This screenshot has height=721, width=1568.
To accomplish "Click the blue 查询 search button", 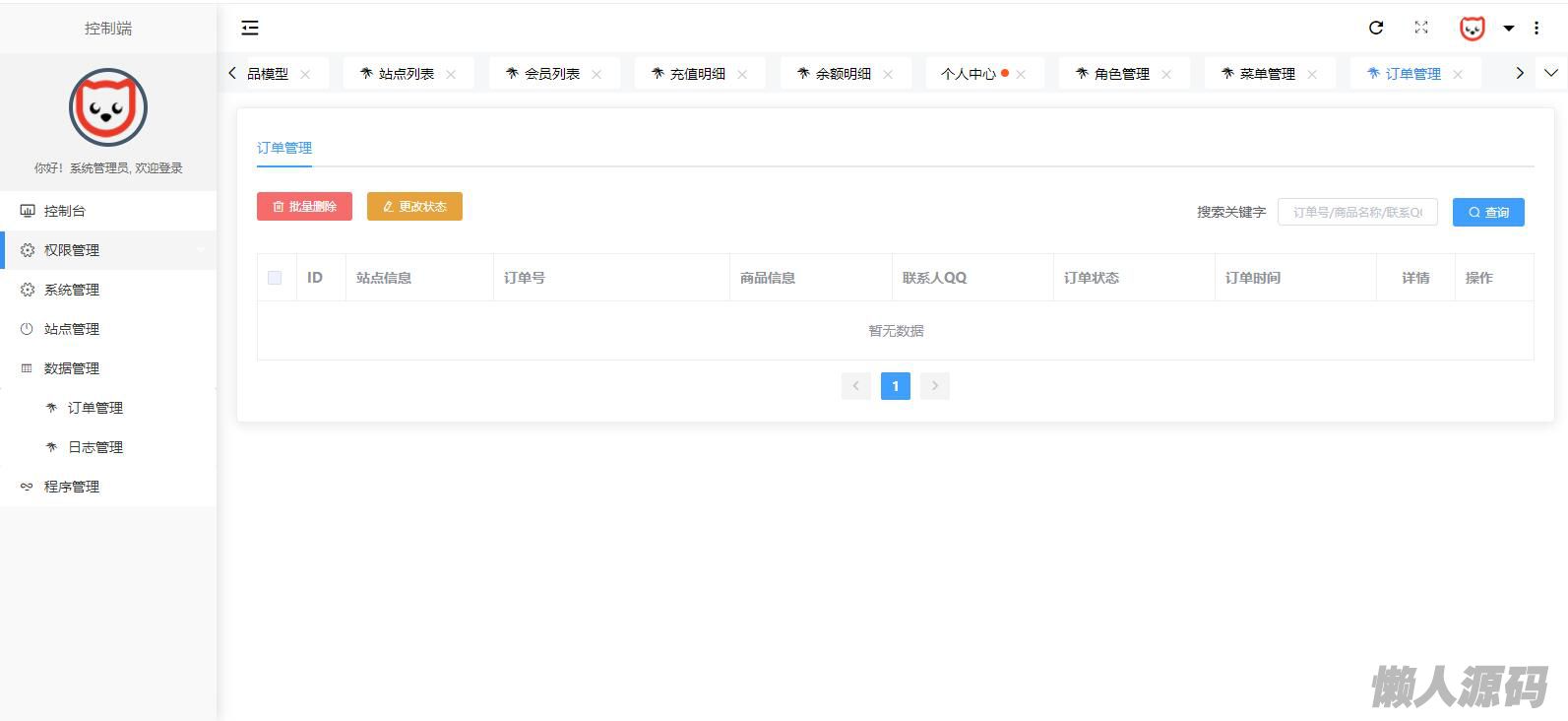I will [x=1488, y=213].
